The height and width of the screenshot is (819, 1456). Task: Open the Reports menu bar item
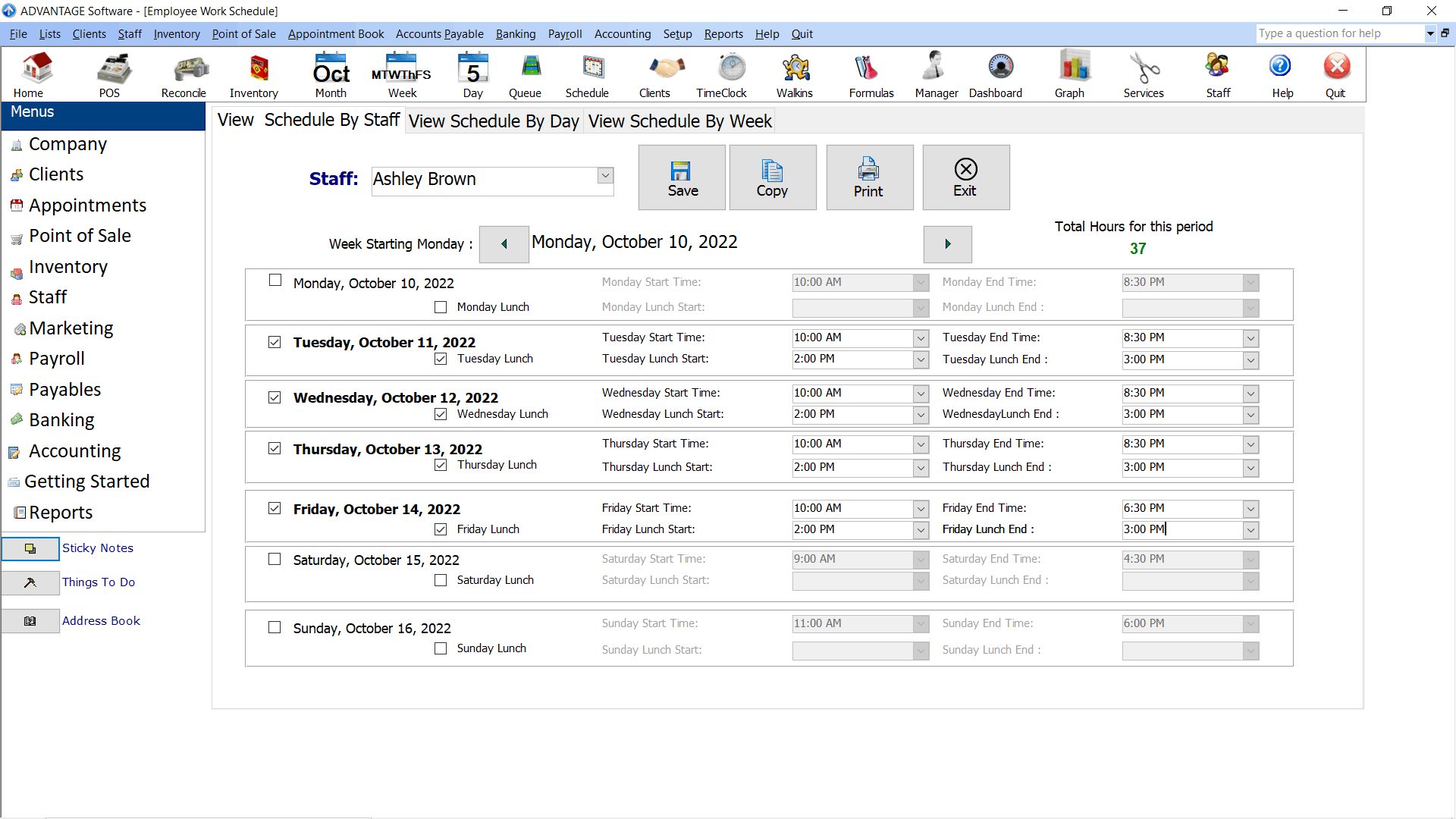[x=723, y=34]
